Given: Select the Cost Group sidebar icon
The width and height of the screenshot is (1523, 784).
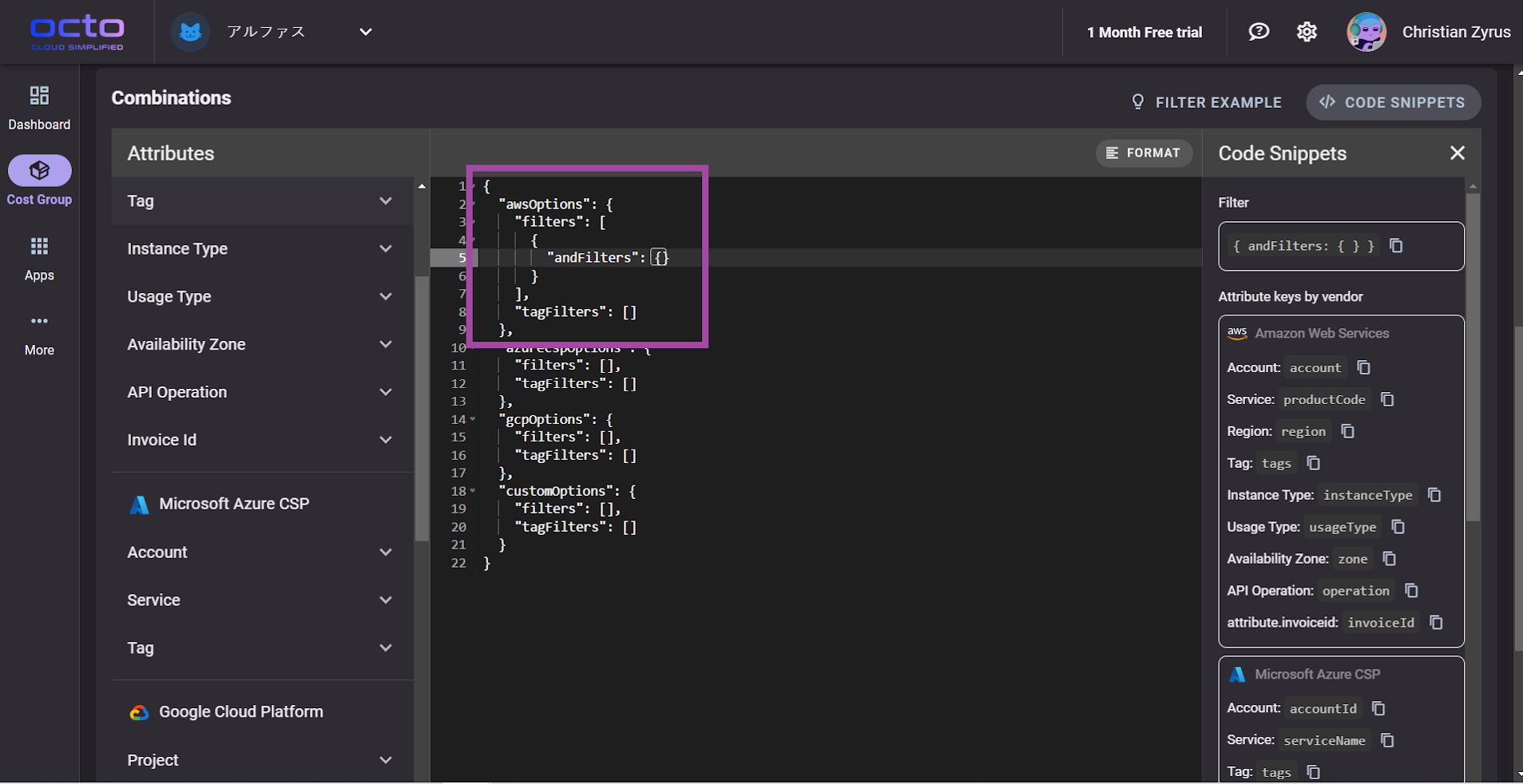Looking at the screenshot, I should 39,171.
